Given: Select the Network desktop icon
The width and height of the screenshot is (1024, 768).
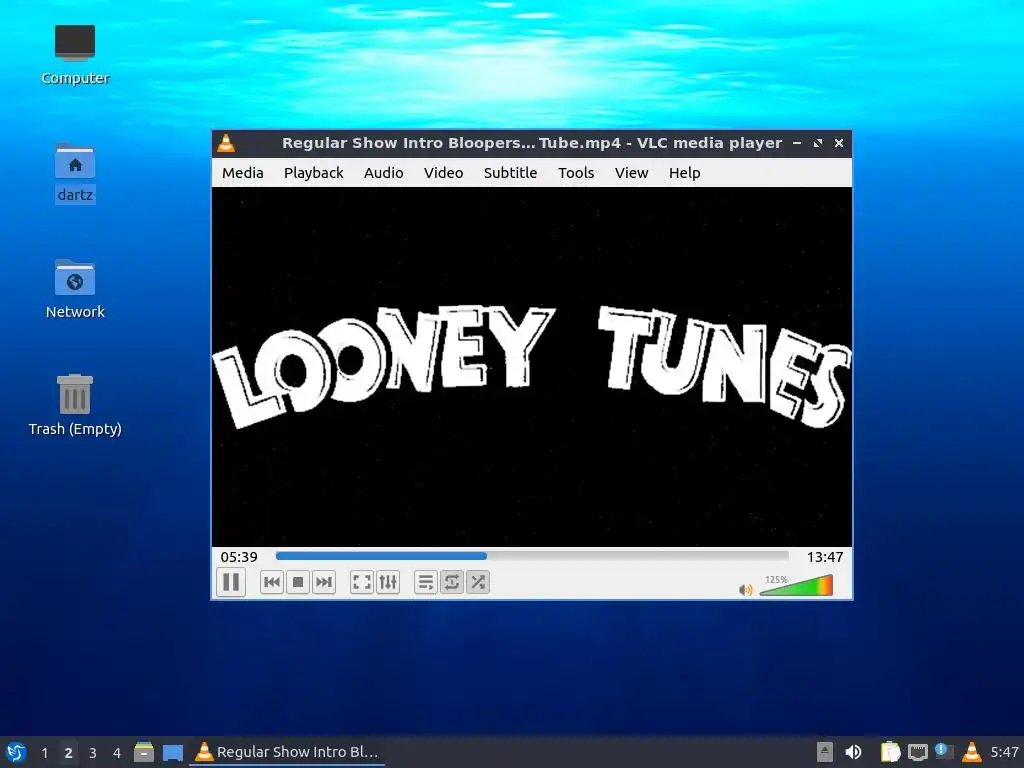Looking at the screenshot, I should coord(75,289).
